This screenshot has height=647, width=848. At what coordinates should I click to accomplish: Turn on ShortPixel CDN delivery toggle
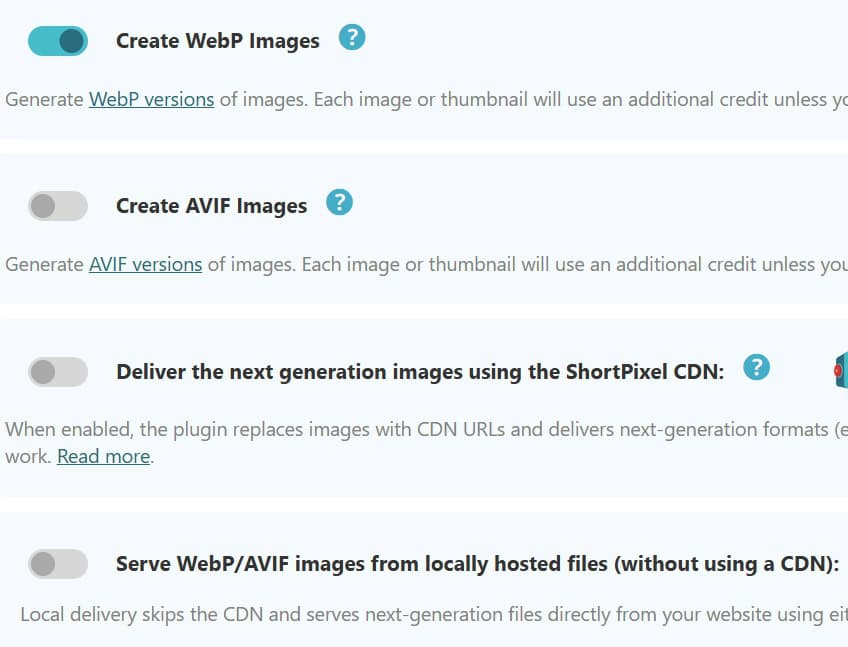pyautogui.click(x=58, y=372)
